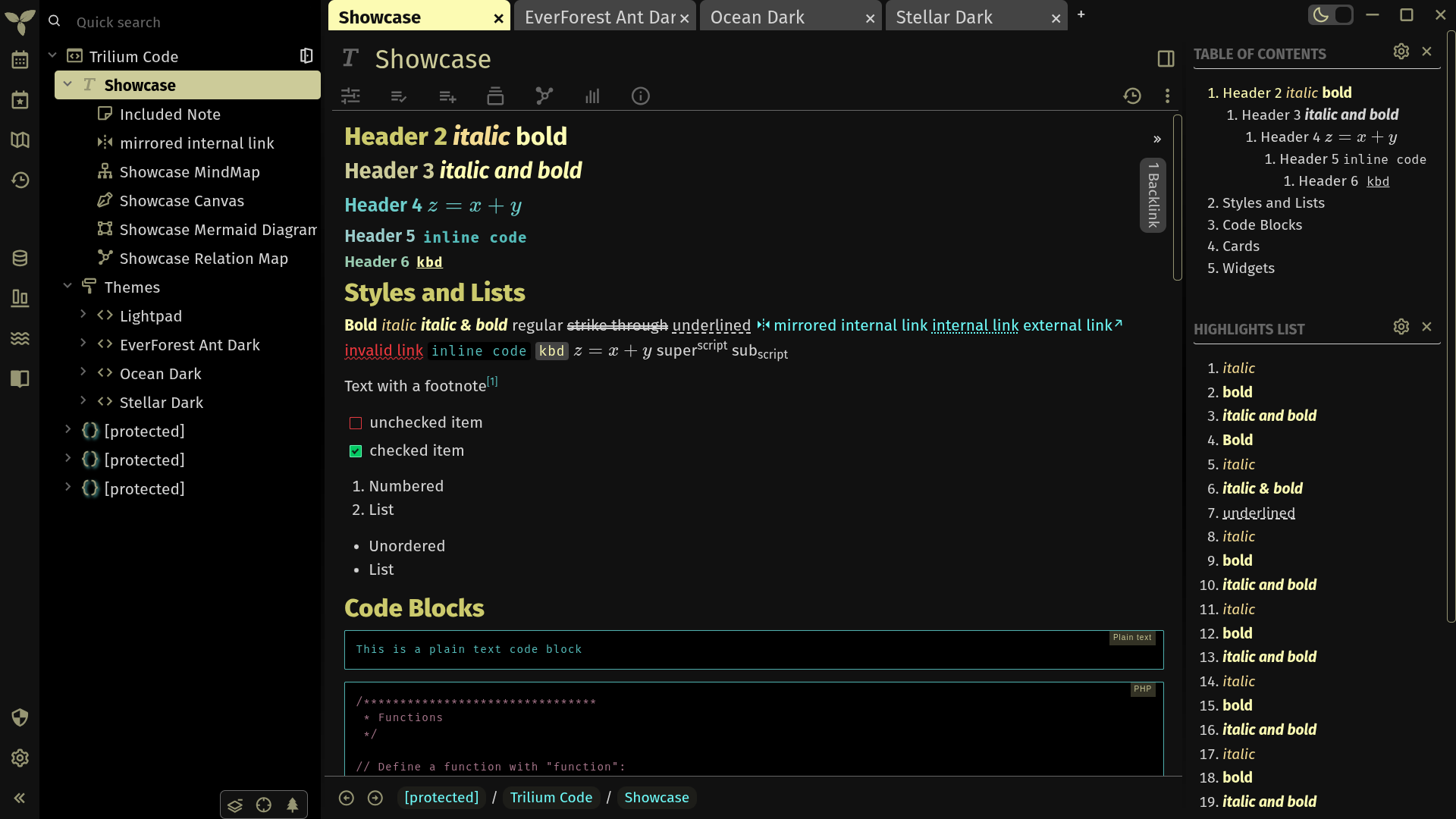The width and height of the screenshot is (1456, 819).
Task: Open the calendar icon in left launcher
Action: [x=20, y=60]
